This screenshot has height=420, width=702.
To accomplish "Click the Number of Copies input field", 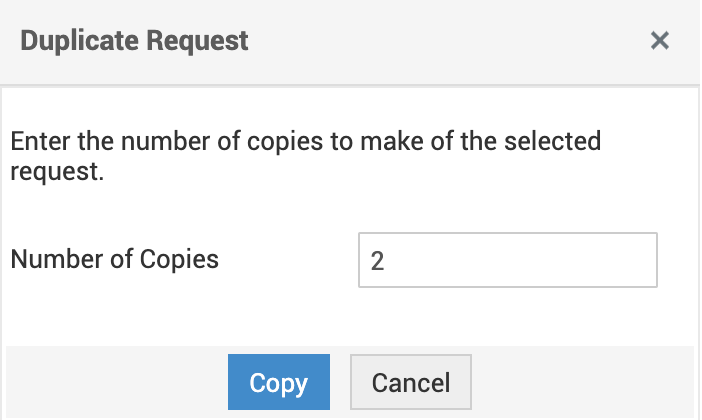I will pyautogui.click(x=507, y=260).
